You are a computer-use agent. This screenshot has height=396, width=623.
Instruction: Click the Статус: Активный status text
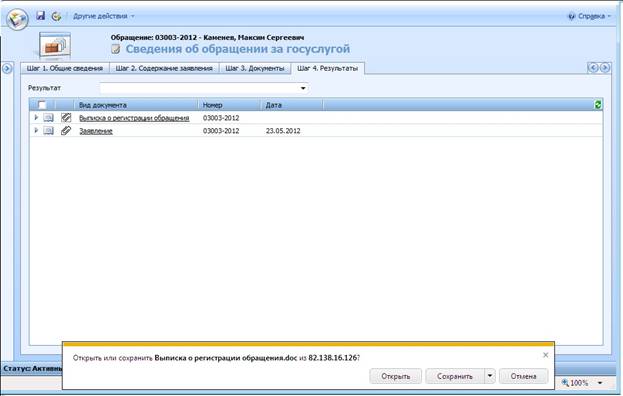pyautogui.click(x=33, y=369)
